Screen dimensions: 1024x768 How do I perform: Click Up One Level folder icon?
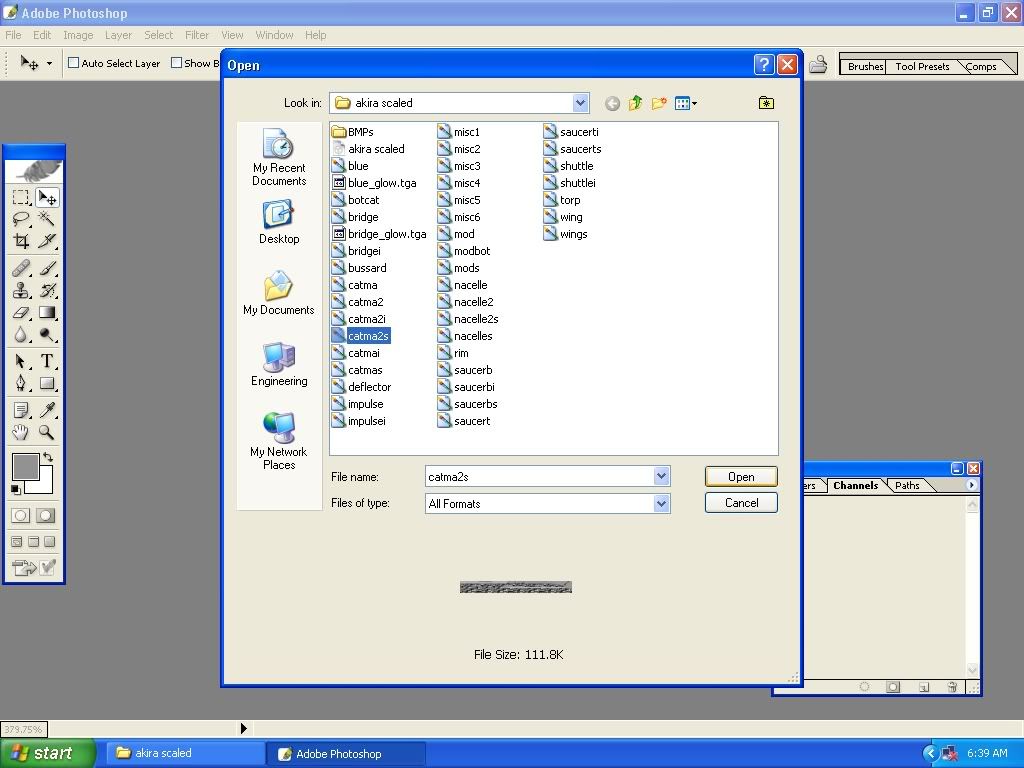pyautogui.click(x=635, y=103)
